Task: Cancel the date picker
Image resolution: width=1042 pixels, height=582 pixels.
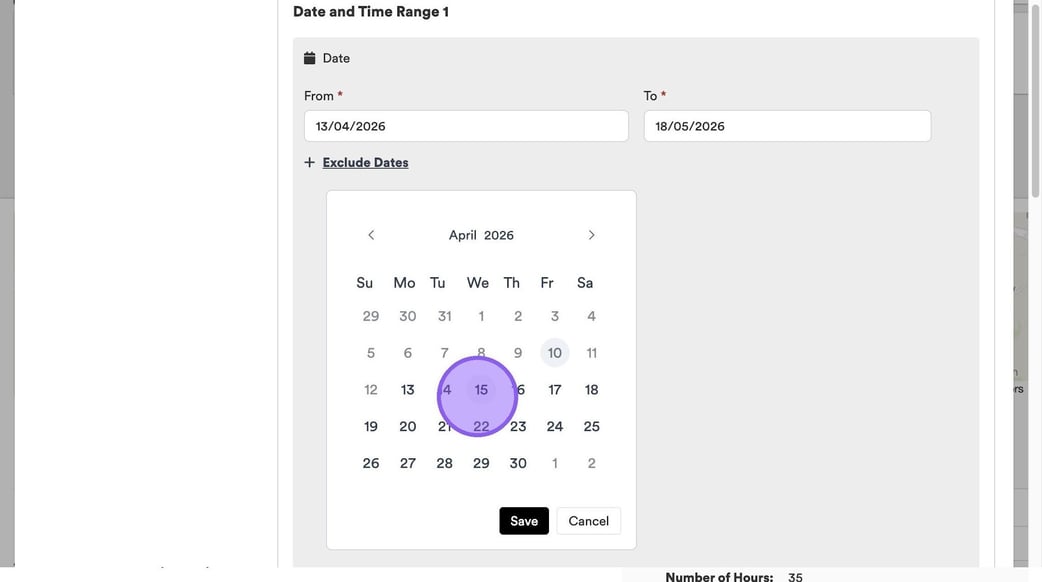Action: coord(588,521)
